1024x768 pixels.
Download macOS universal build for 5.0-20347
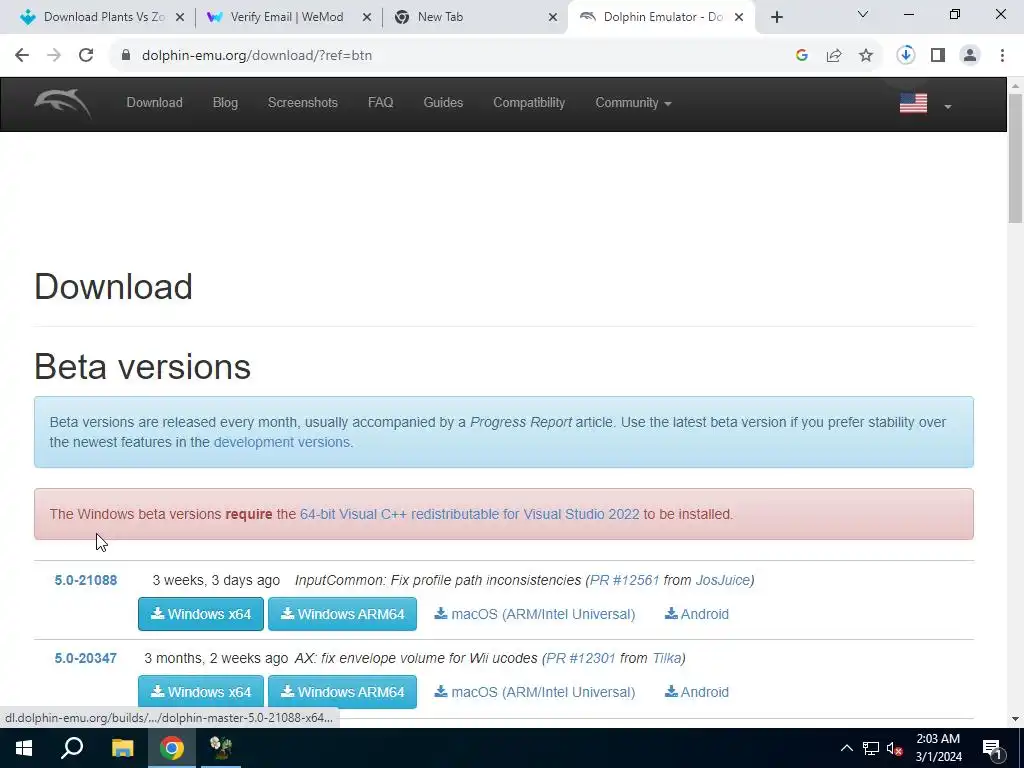tap(535, 692)
